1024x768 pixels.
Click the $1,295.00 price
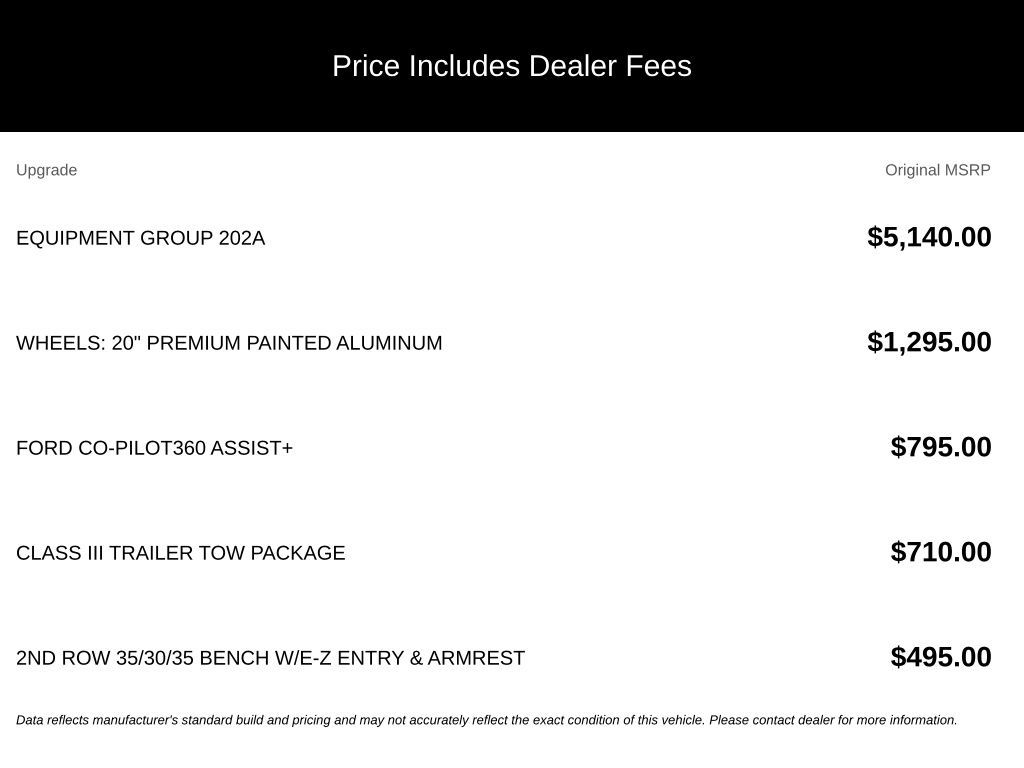coord(929,342)
